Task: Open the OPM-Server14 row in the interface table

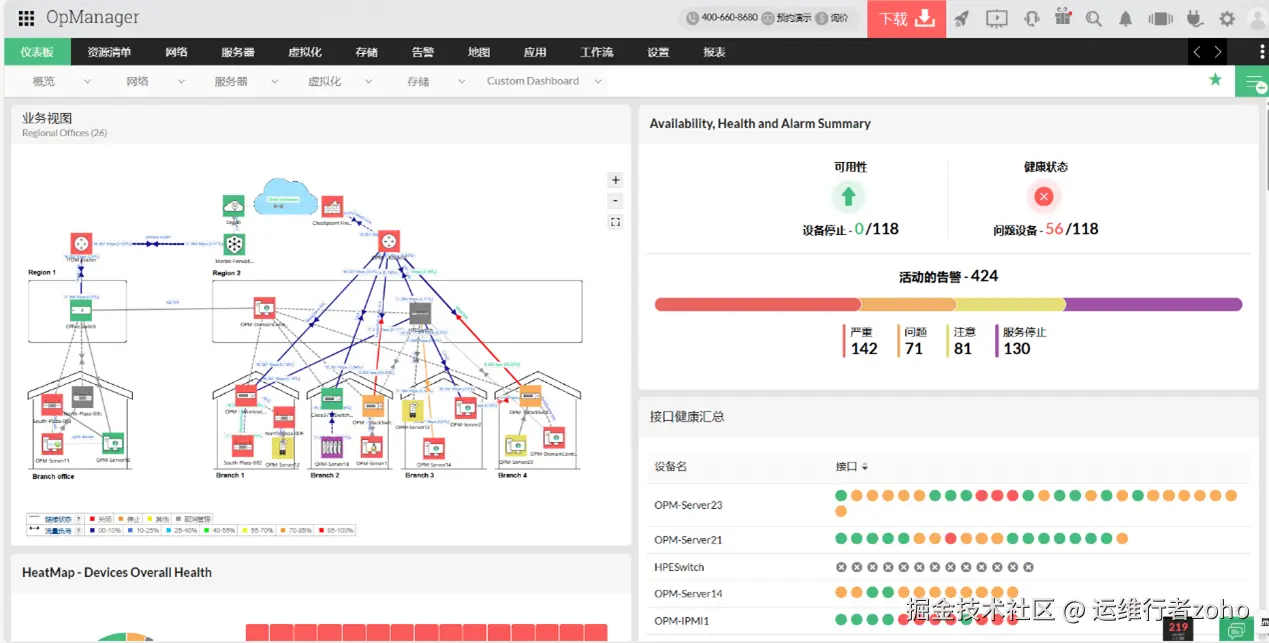Action: point(948,594)
